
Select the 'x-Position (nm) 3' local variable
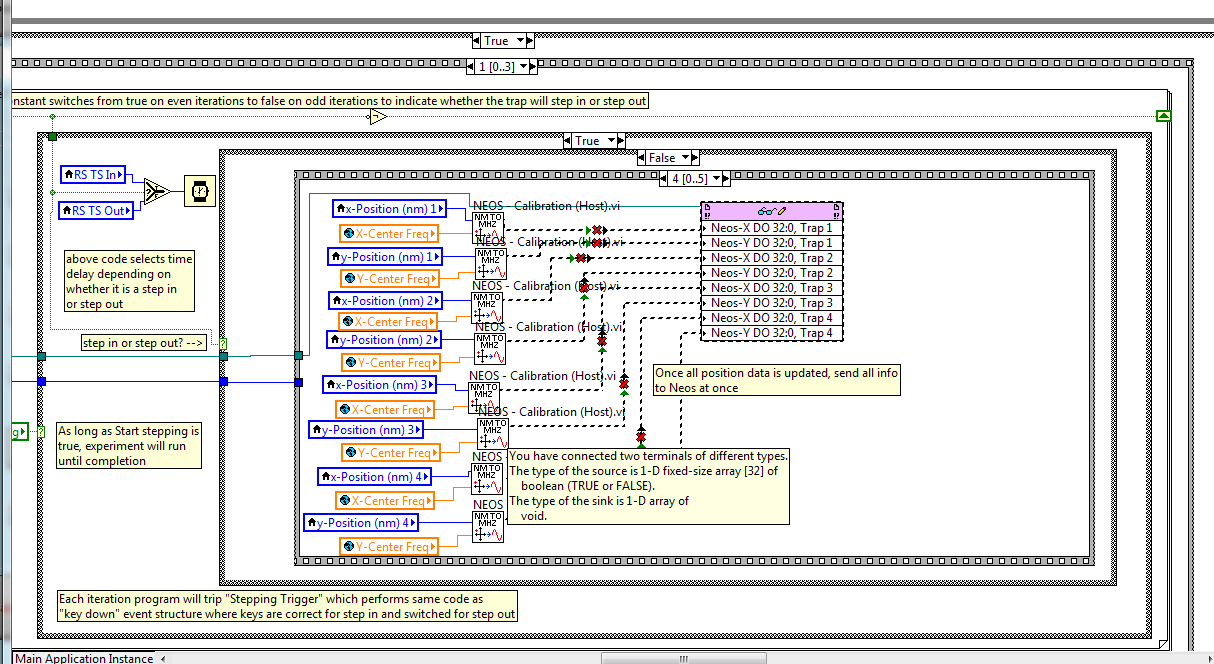(x=380, y=385)
